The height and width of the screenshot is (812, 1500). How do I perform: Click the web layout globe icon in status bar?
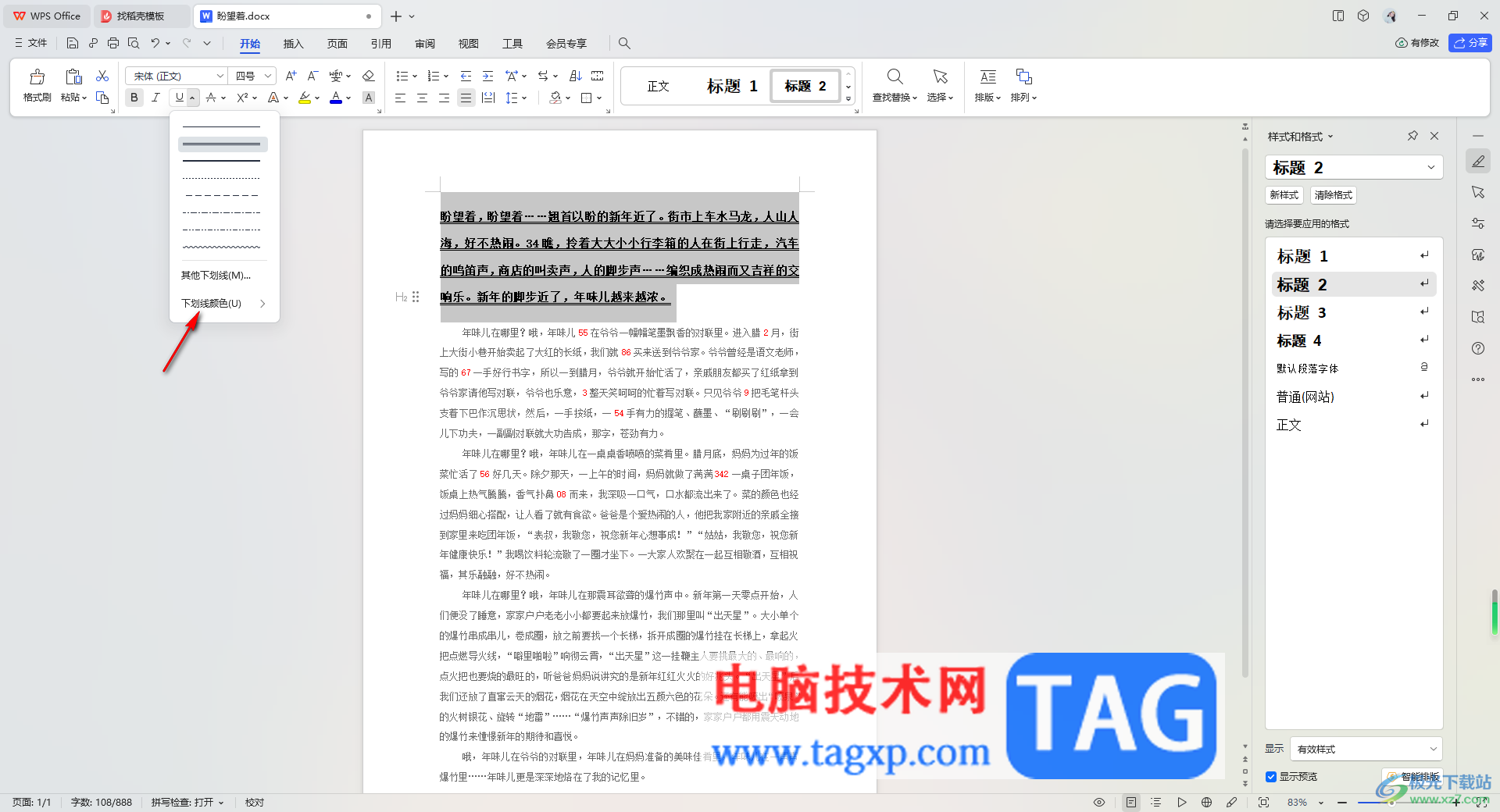pyautogui.click(x=1206, y=803)
